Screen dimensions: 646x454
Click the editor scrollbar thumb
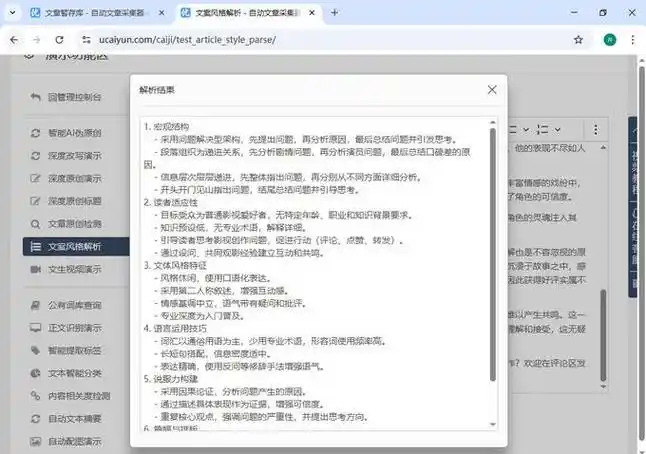click(x=603, y=335)
